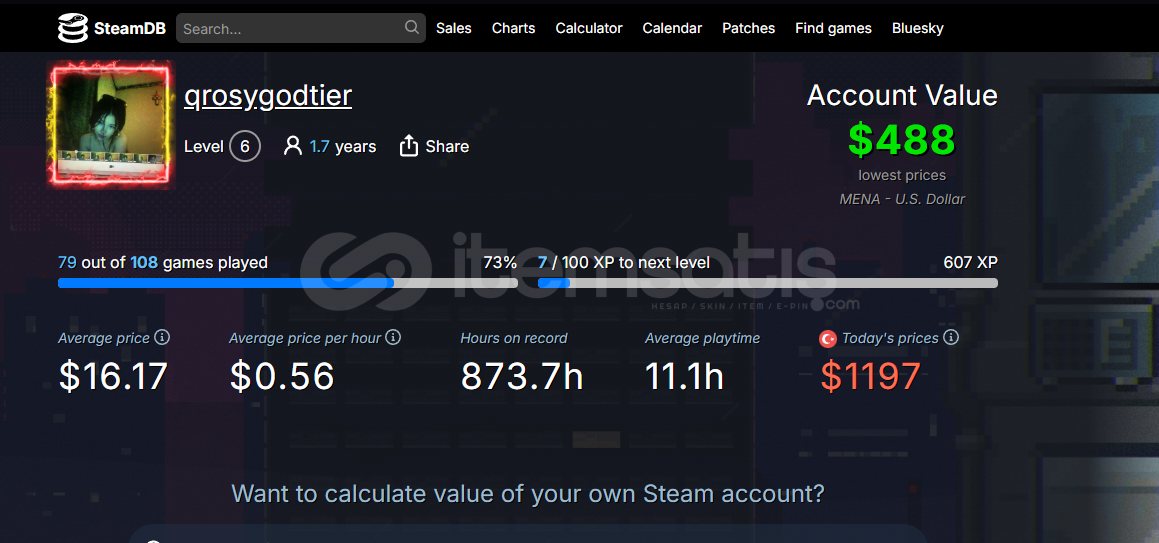Click the $1197 today's prices value
Screen dimensions: 1159x543
[870, 376]
